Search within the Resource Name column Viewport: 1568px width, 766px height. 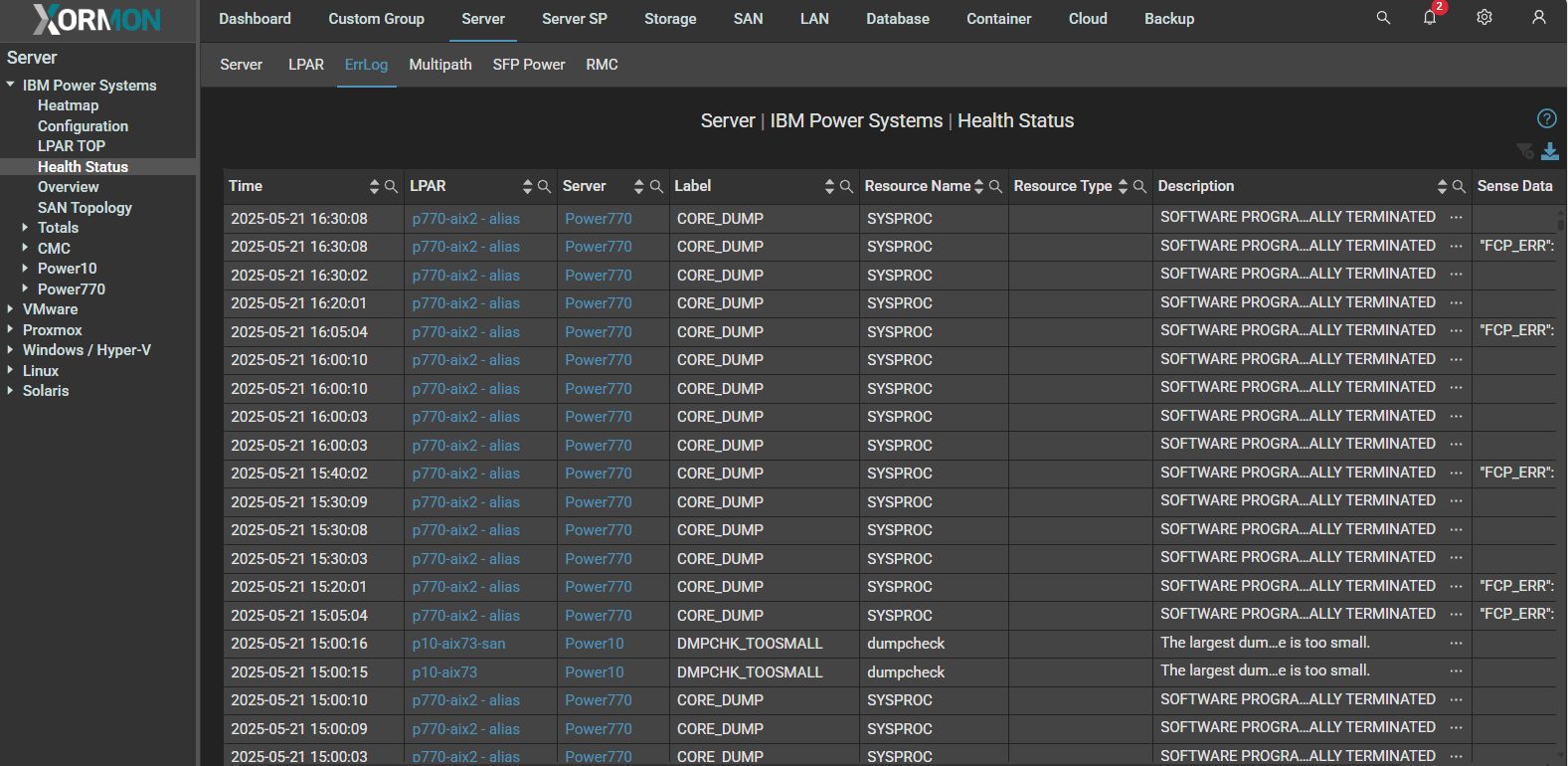click(x=995, y=186)
